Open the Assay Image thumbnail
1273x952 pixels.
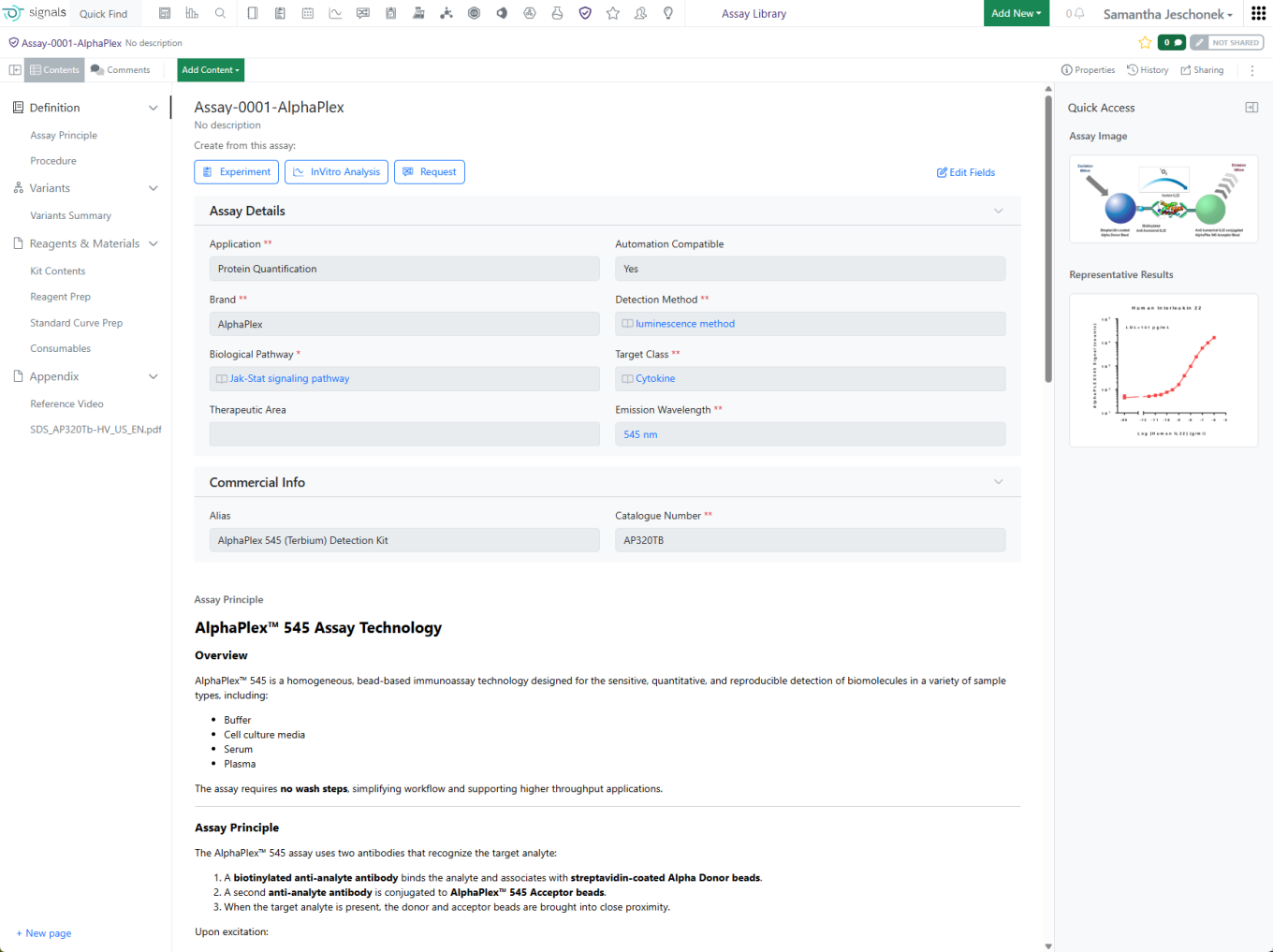1163,199
